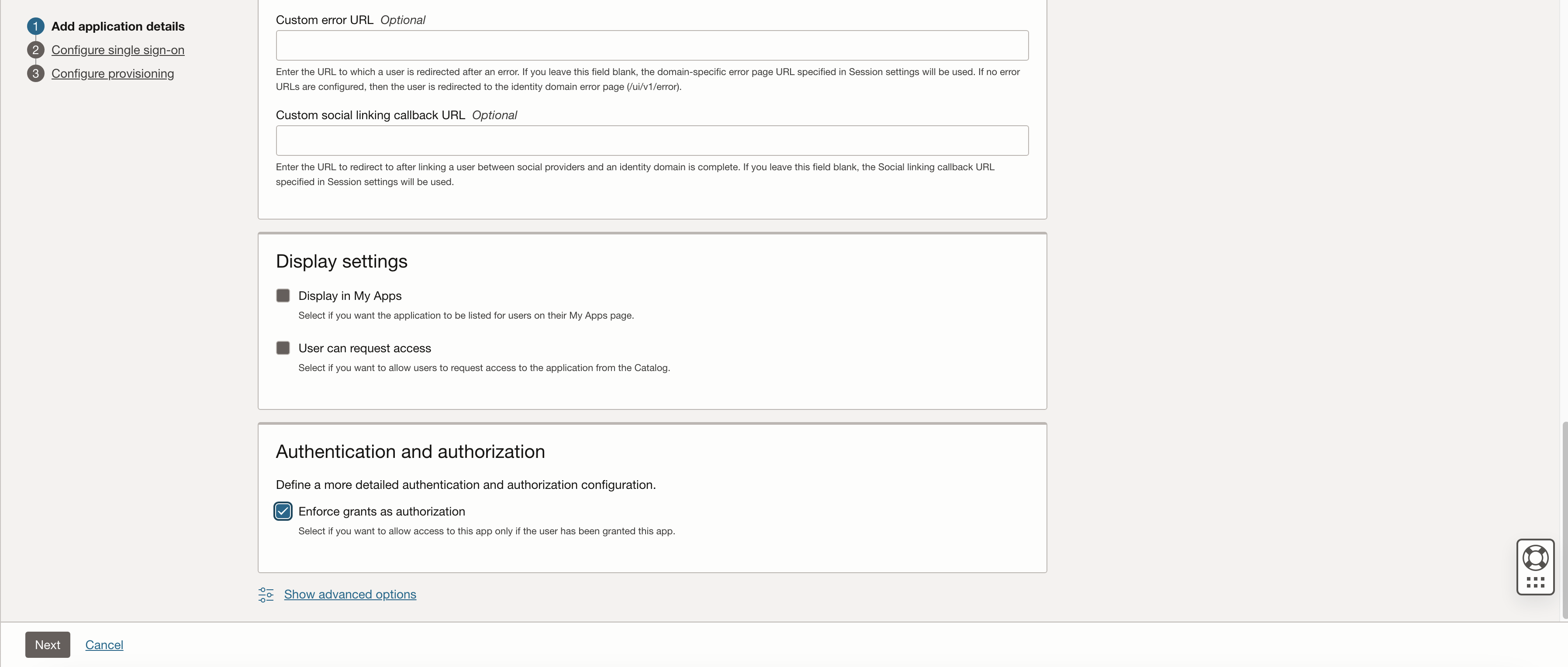Screen dimensions: 1568x667
Task: Check the User can request access option
Action: pos(283,348)
